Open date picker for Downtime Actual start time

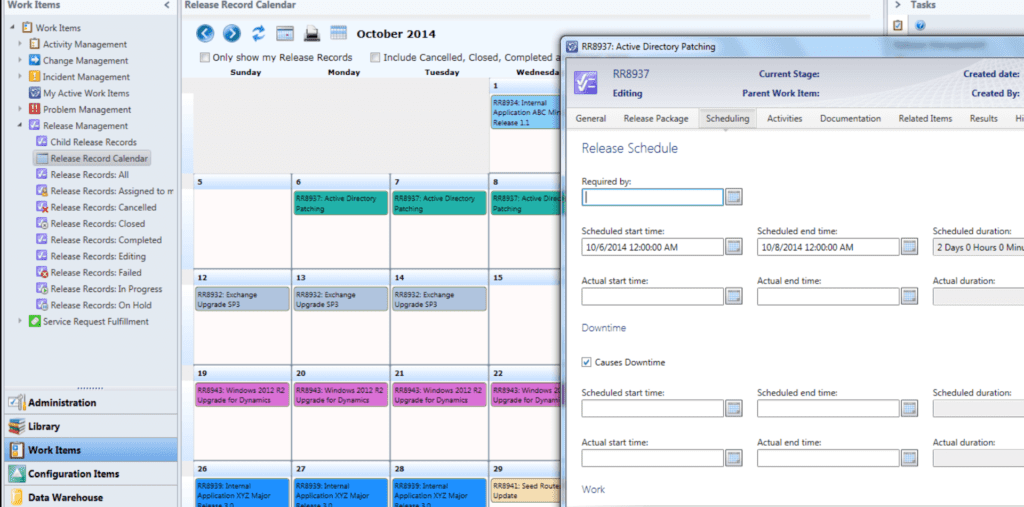tap(734, 458)
